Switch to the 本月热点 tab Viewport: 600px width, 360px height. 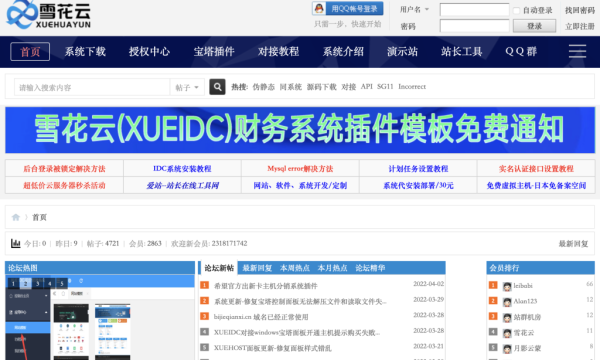pyautogui.click(x=332, y=268)
